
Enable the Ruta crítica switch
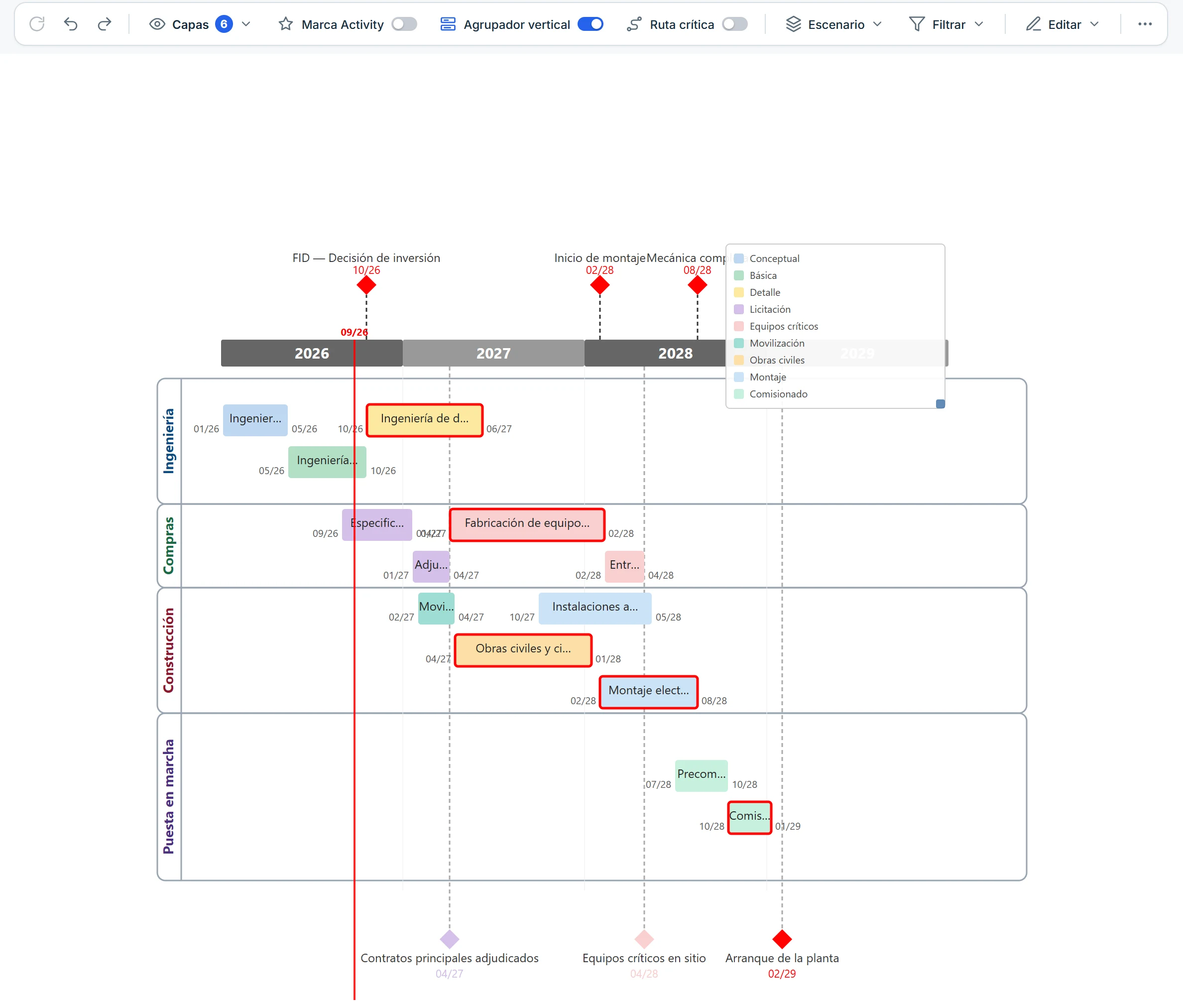click(734, 24)
